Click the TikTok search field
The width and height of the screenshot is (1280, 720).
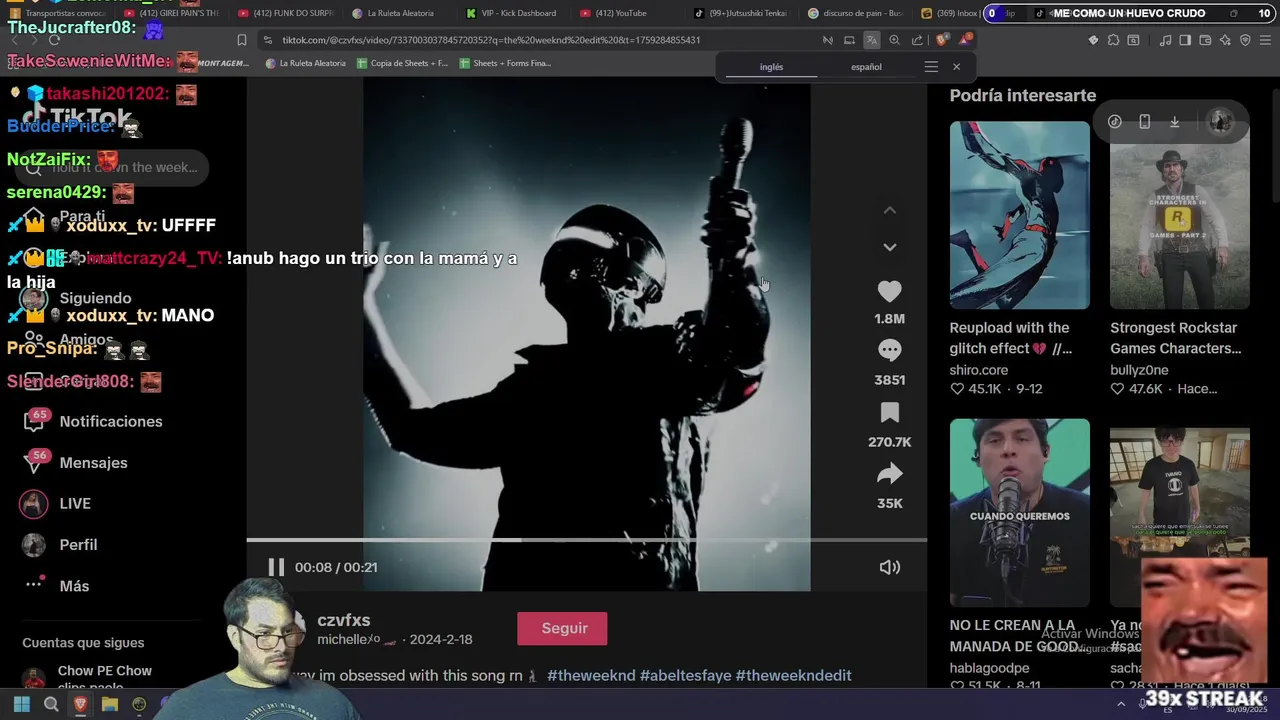(x=113, y=167)
